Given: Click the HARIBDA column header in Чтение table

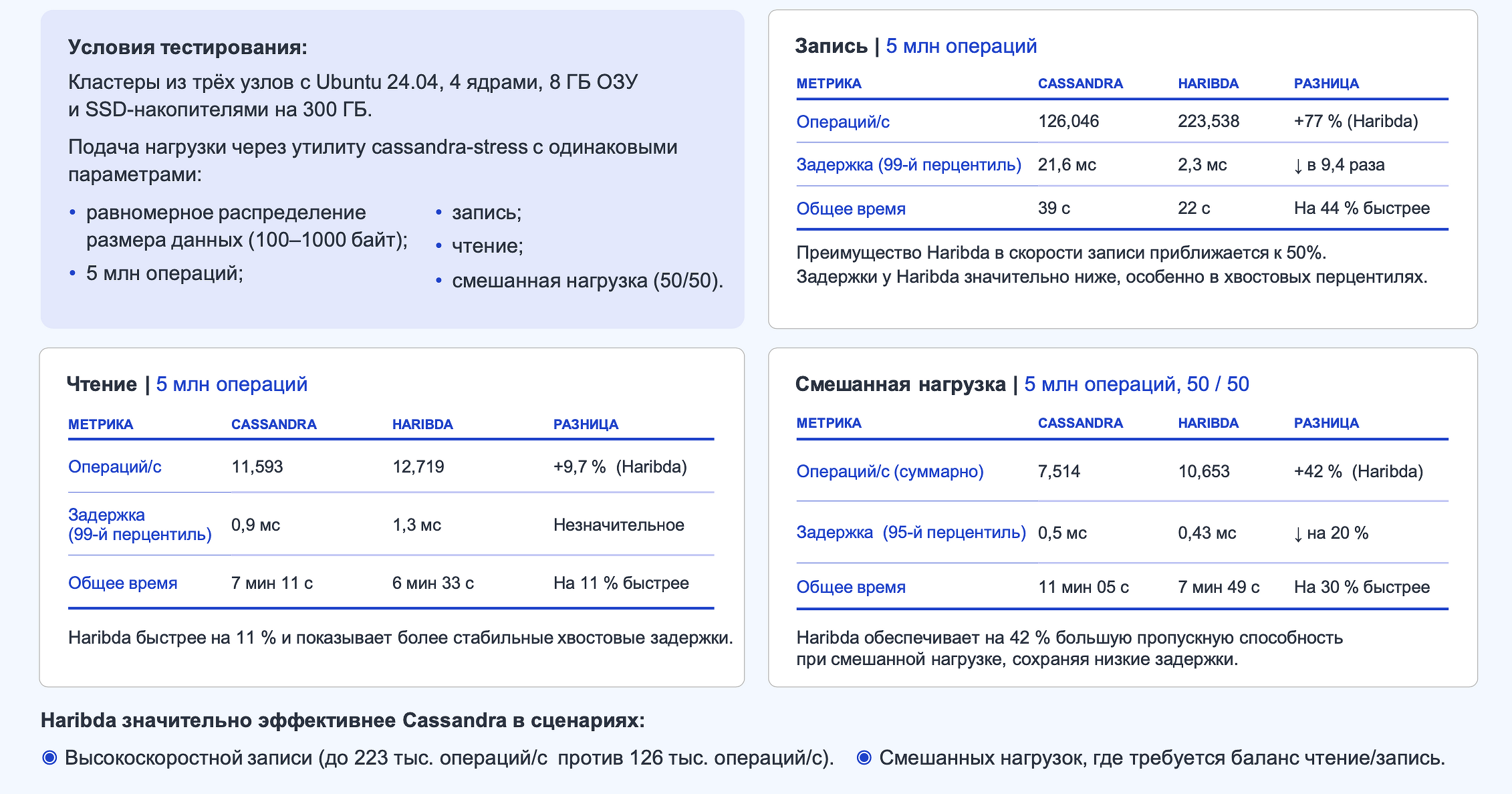Looking at the screenshot, I should (422, 424).
